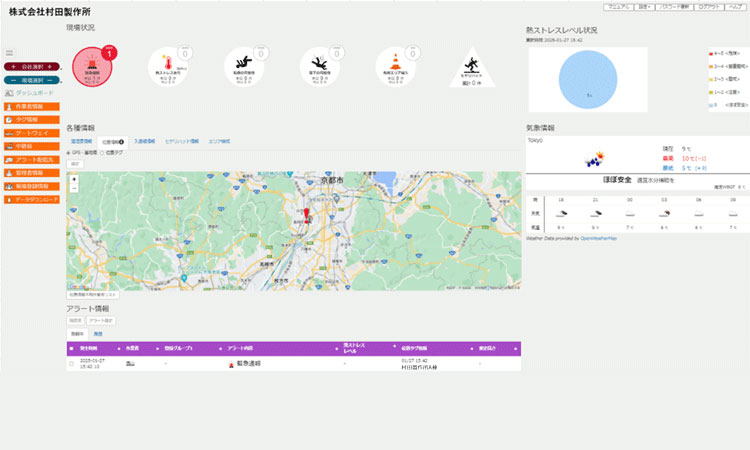
Task: Check the alert row checkbox
Action: [71, 364]
